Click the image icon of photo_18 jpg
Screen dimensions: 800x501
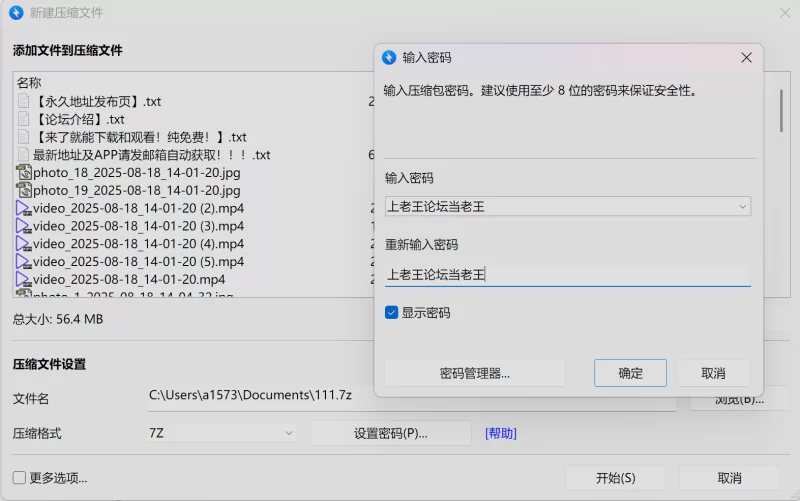23,172
